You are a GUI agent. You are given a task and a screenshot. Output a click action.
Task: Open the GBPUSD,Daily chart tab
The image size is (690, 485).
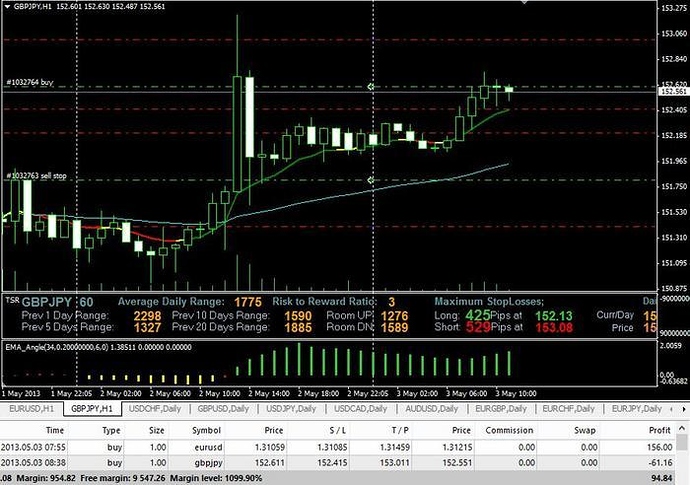223,408
